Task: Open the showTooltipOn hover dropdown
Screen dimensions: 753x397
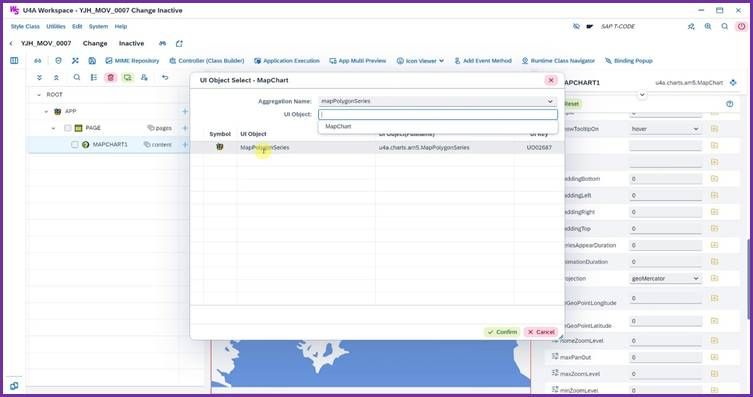Action: [696, 129]
